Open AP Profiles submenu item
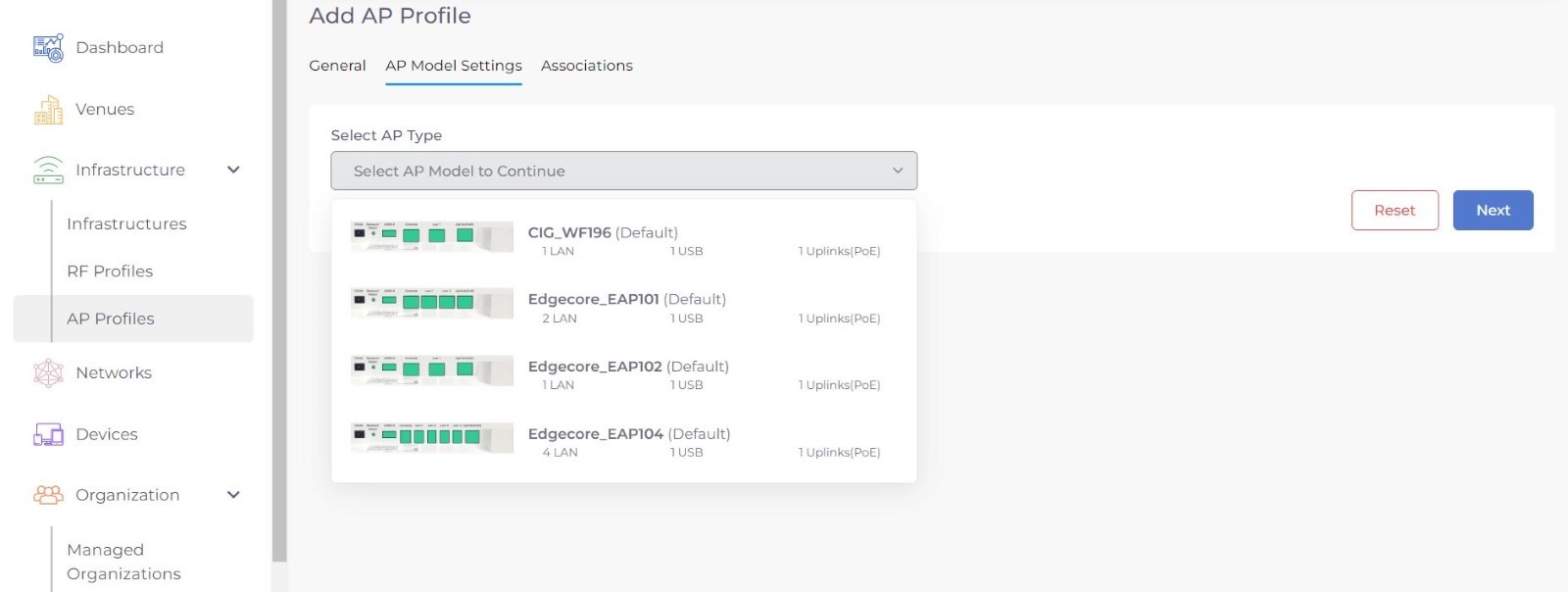1568x592 pixels. [x=133, y=319]
